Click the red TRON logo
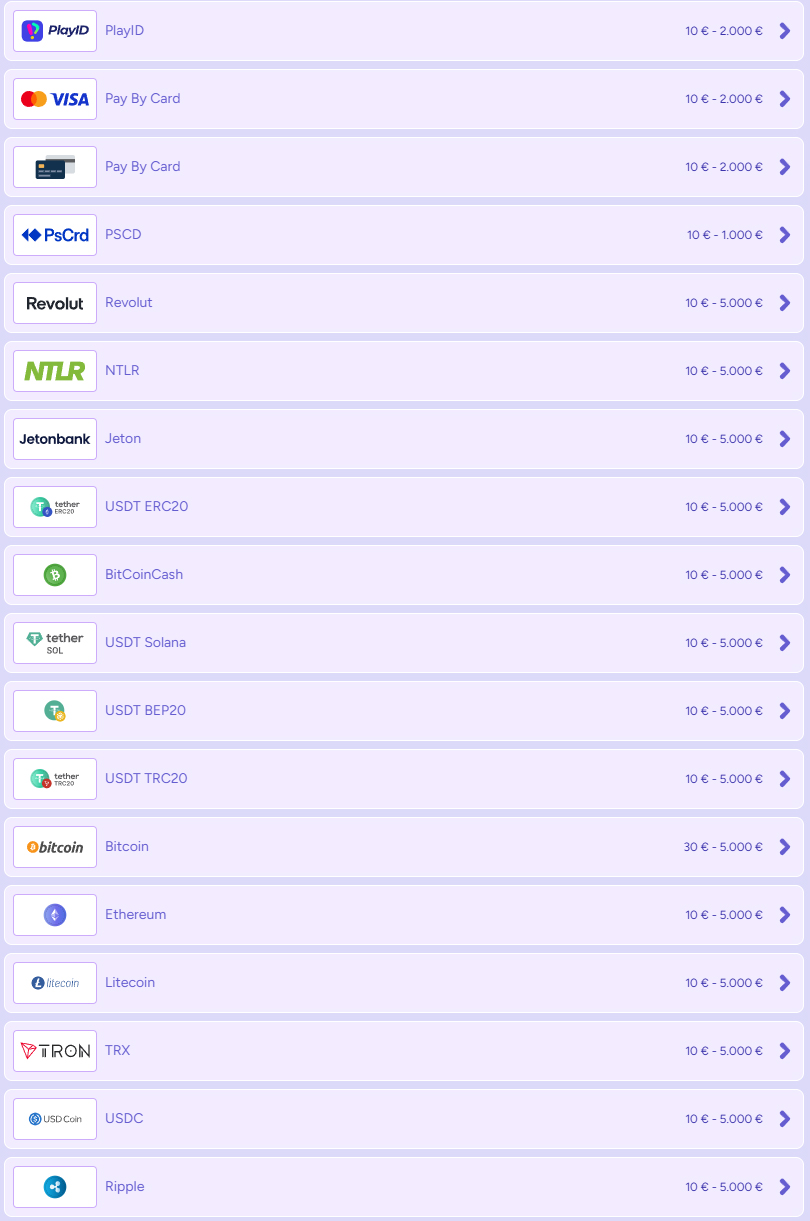The image size is (810, 1221). (55, 1051)
